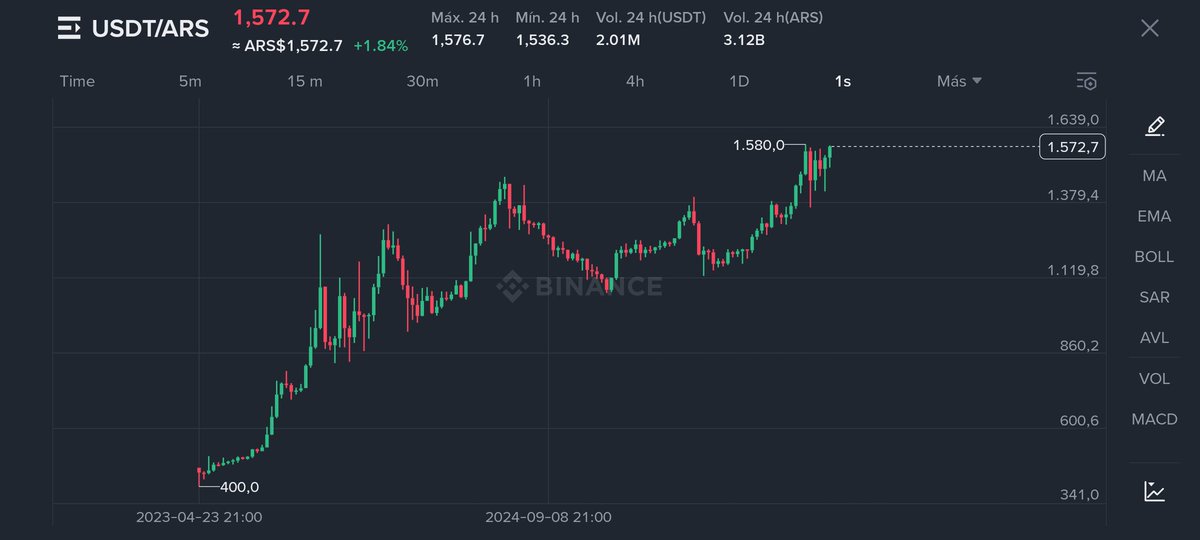Click the 2024-09-08 21:00 date label
This screenshot has height=540, width=1200.
[x=548, y=517]
